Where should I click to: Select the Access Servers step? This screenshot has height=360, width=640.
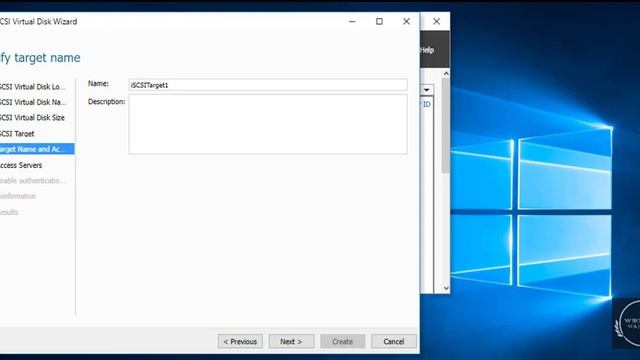point(21,165)
